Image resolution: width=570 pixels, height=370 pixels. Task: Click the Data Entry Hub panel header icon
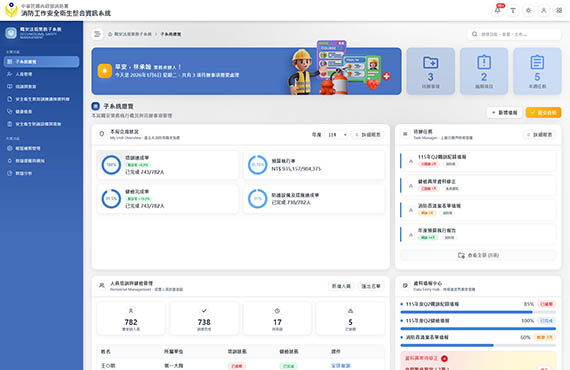tap(405, 286)
